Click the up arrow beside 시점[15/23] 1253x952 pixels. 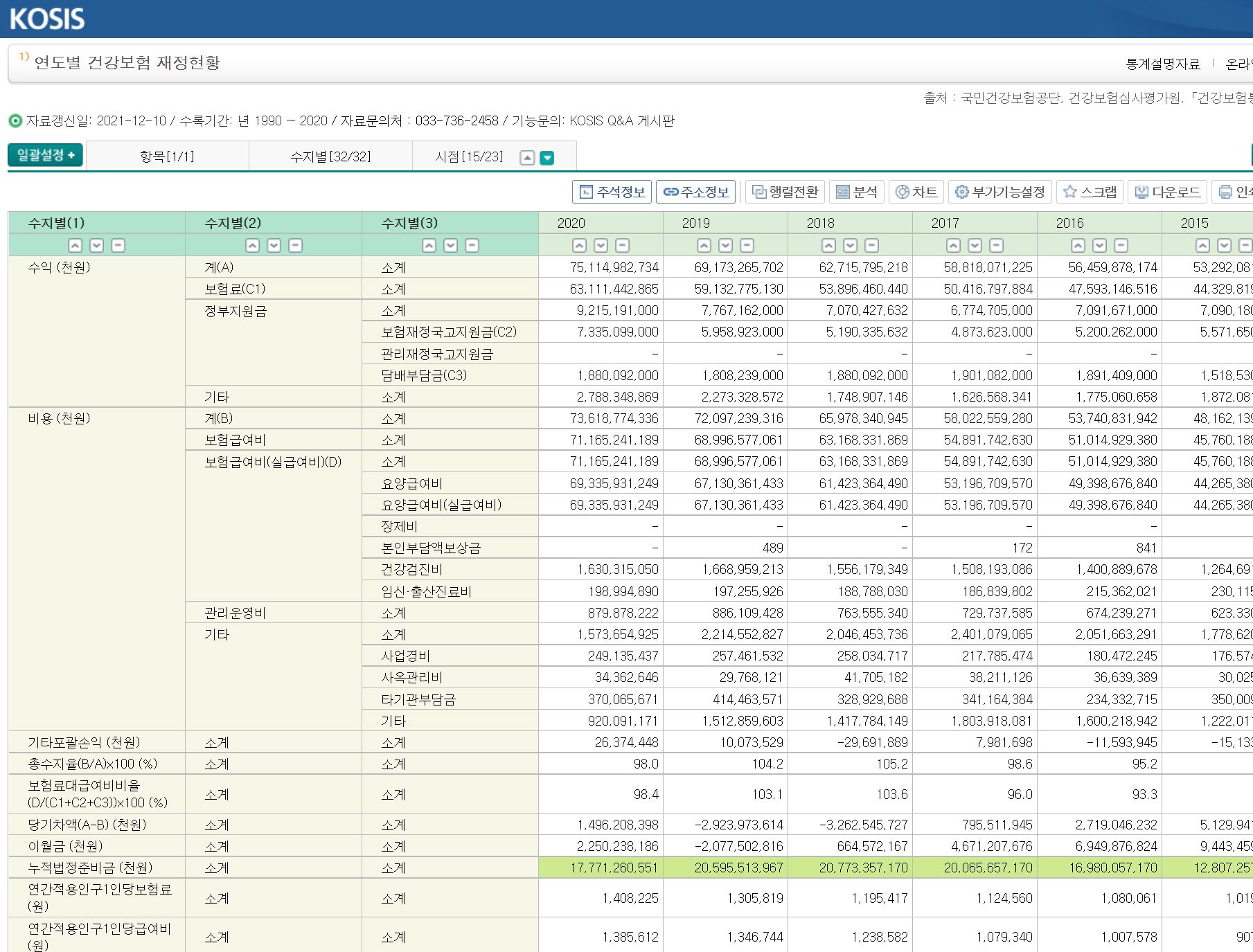[527, 158]
